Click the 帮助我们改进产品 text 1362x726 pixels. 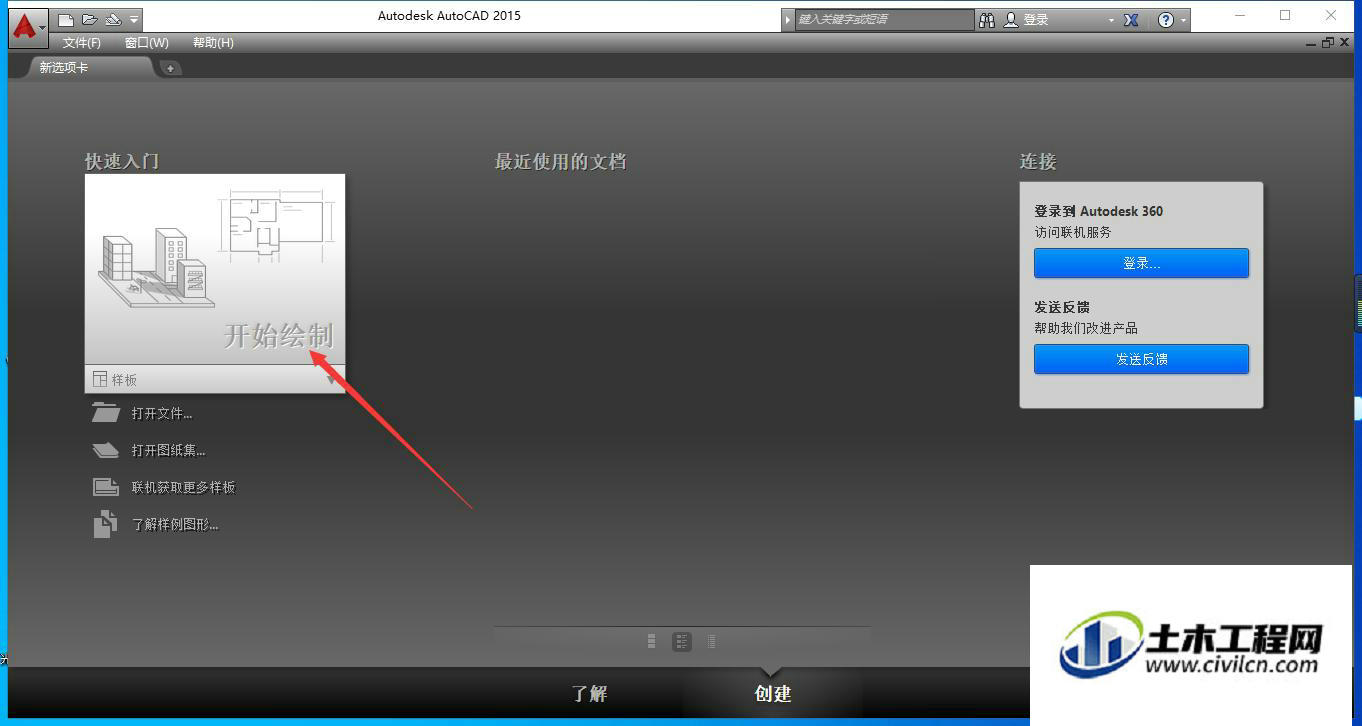click(x=1086, y=328)
